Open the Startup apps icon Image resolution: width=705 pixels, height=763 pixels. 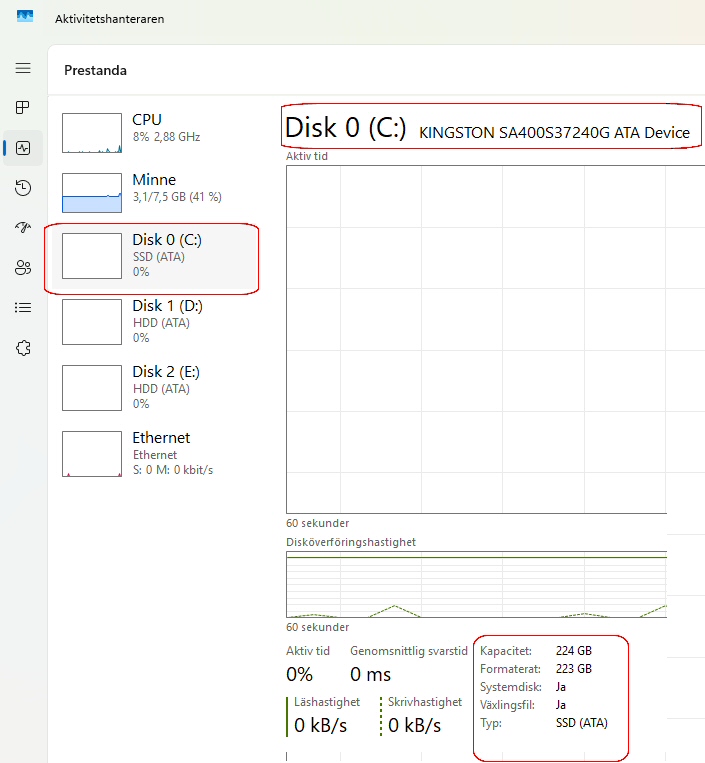(x=23, y=227)
